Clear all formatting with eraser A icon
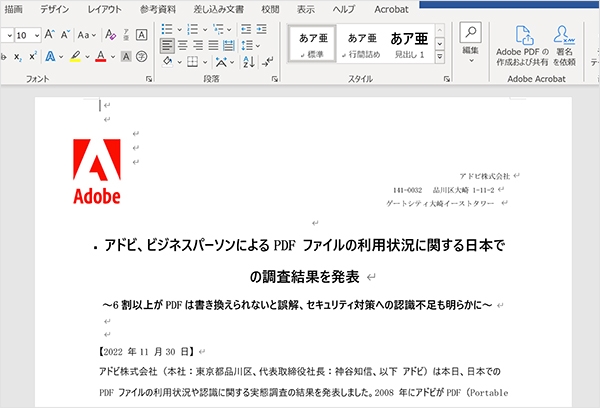This screenshot has height=408, width=600. 111,35
